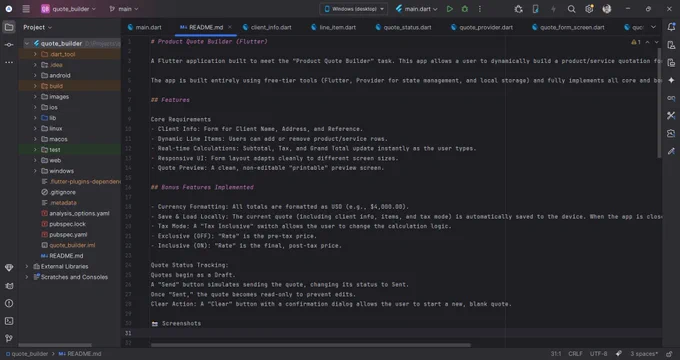680x360 pixels.
Task: Show more tool windows ellipsis in left sidebar
Action: click(x=9, y=62)
